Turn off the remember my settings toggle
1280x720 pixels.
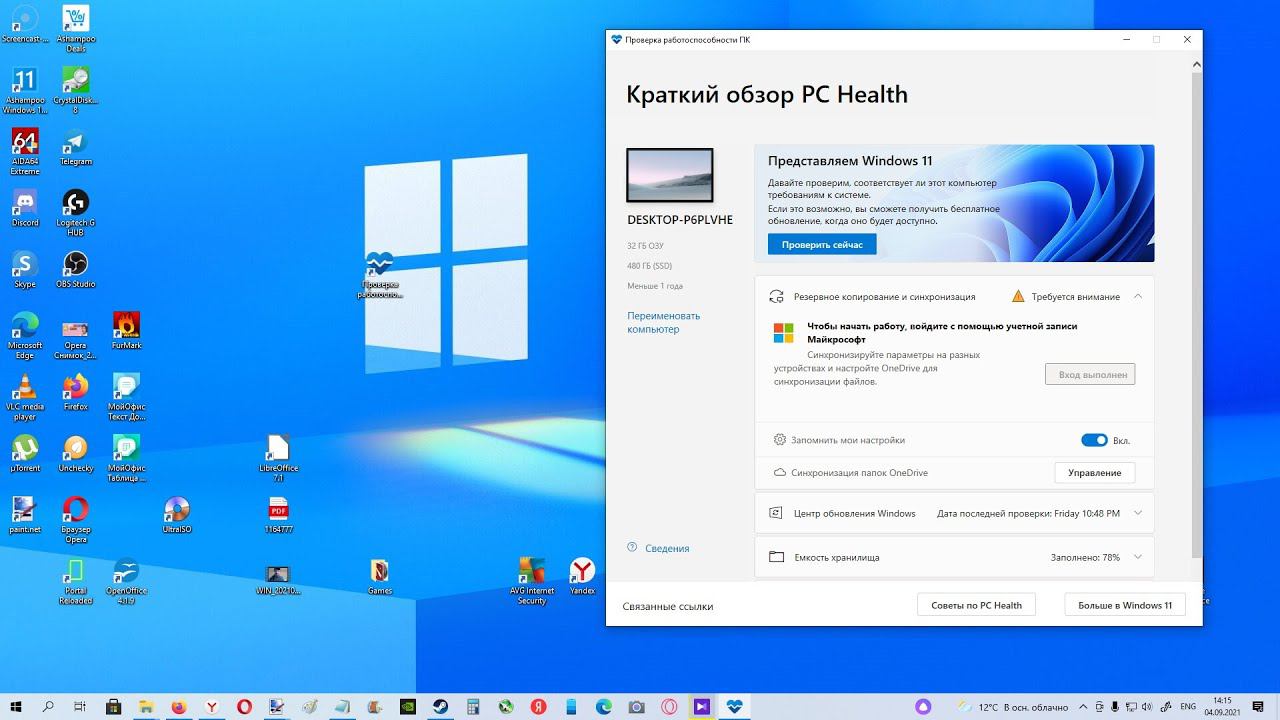(x=1094, y=440)
